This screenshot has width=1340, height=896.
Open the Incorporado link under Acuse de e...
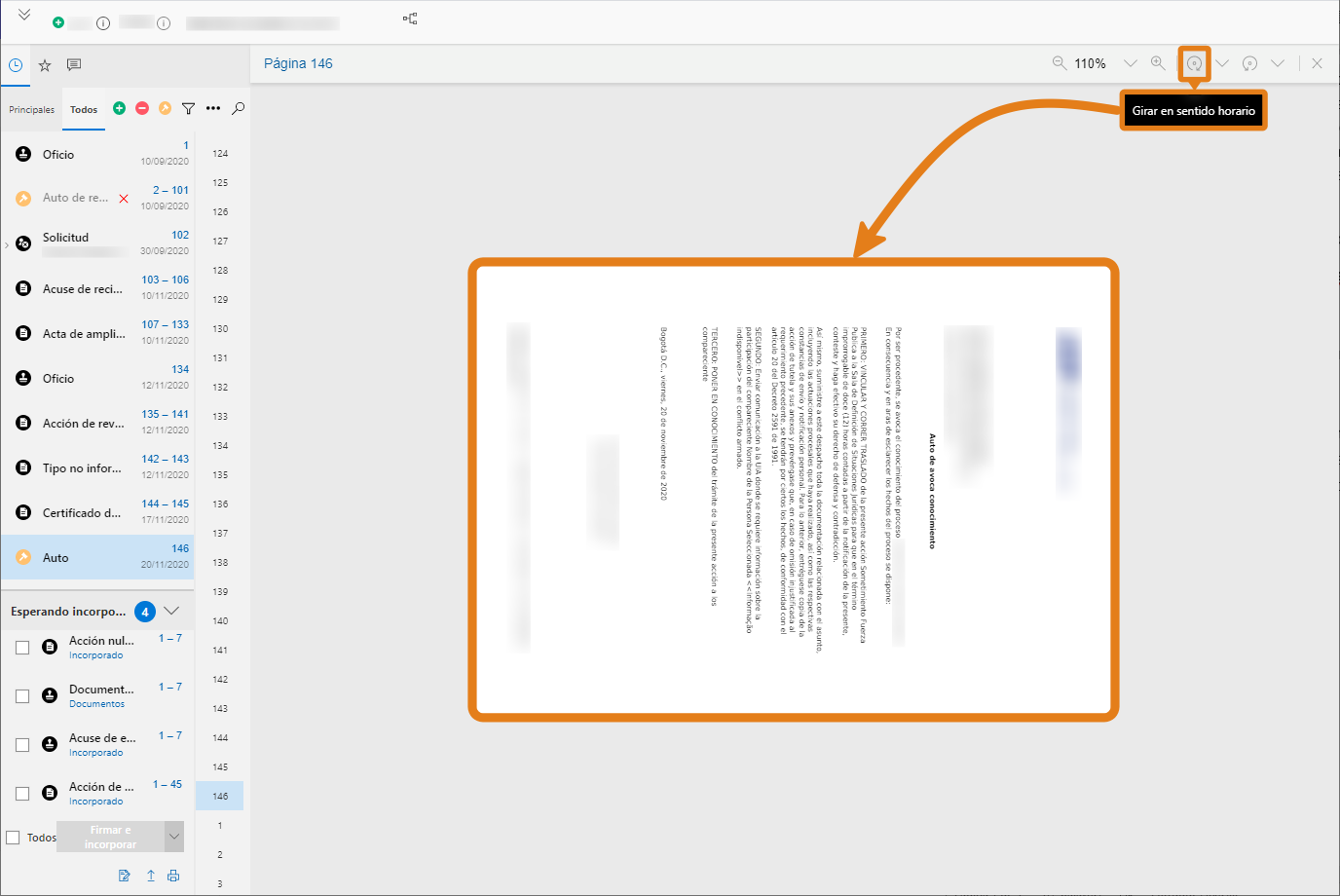[x=95, y=753]
